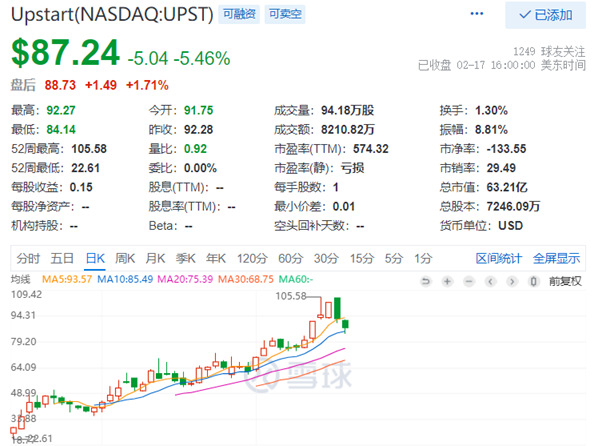The image size is (610, 446).
Task: Click the 105.58 high marker on chart
Action: pos(291,296)
